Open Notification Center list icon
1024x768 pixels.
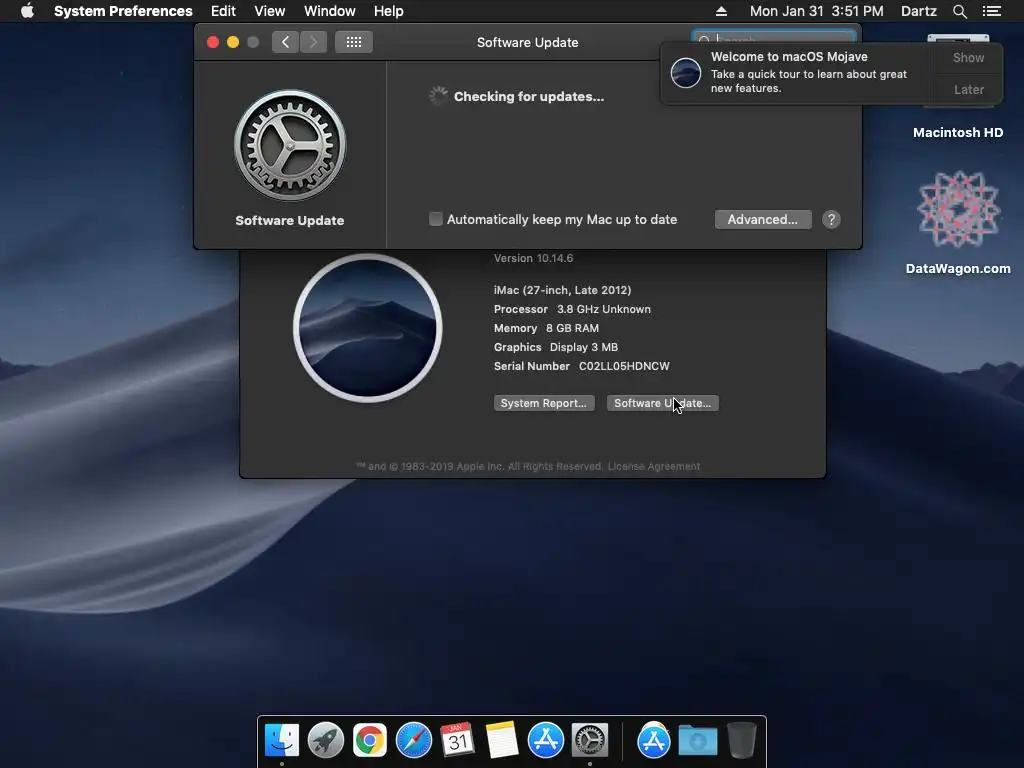tap(992, 11)
